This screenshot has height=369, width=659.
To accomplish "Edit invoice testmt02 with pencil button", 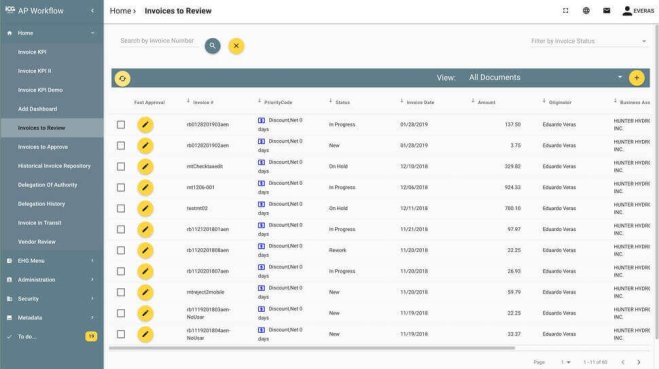I will click(145, 208).
